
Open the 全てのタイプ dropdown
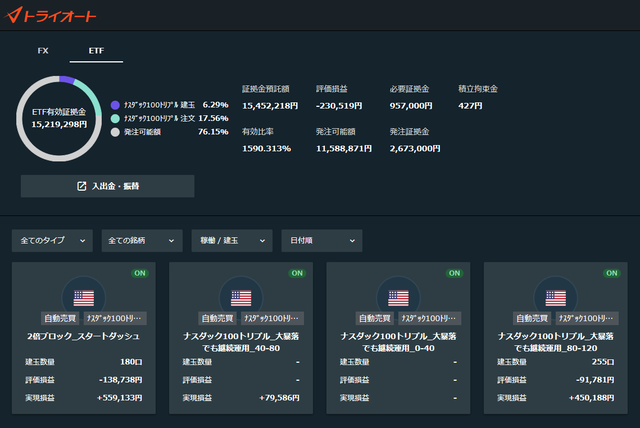(52, 240)
